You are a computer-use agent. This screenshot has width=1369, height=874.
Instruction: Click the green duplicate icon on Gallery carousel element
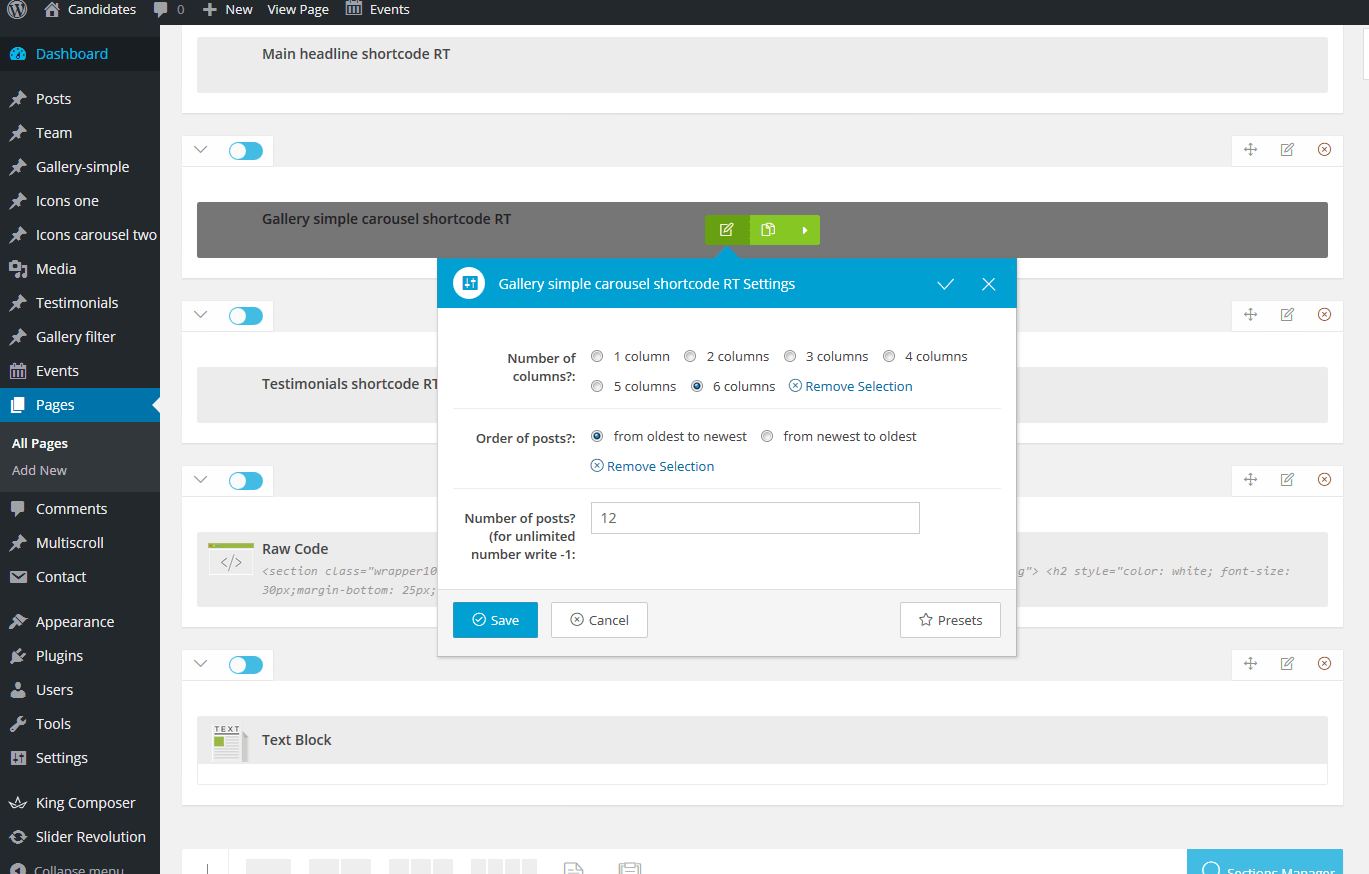(x=768, y=230)
